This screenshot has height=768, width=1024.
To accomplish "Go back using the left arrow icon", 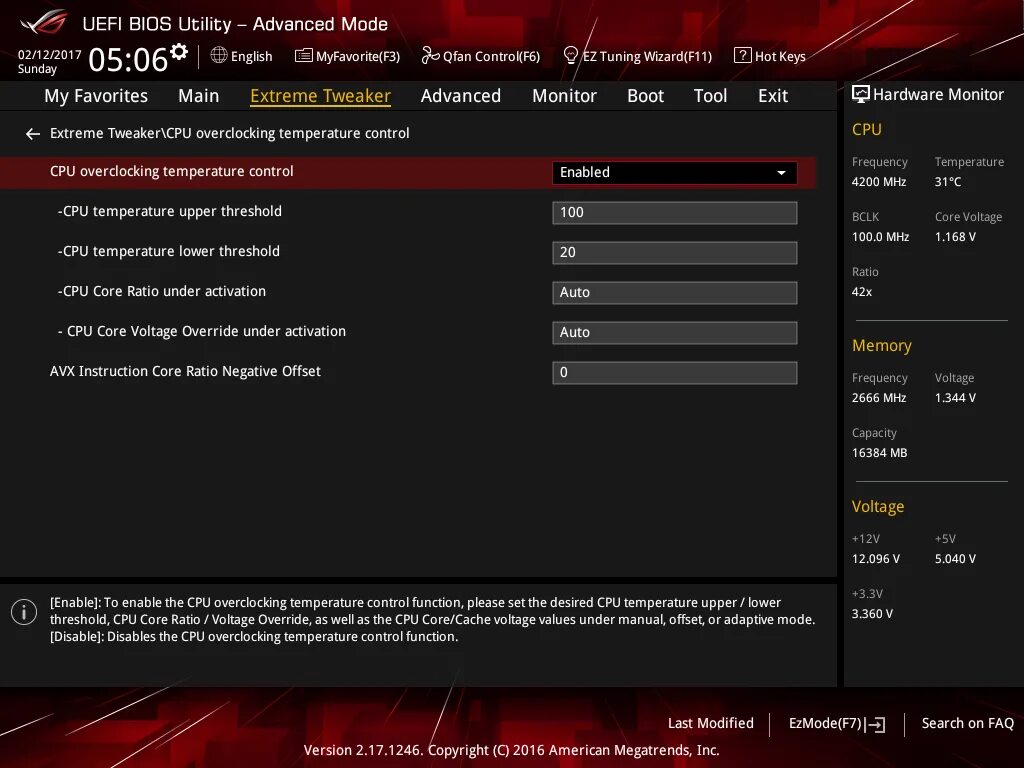I will pos(33,134).
